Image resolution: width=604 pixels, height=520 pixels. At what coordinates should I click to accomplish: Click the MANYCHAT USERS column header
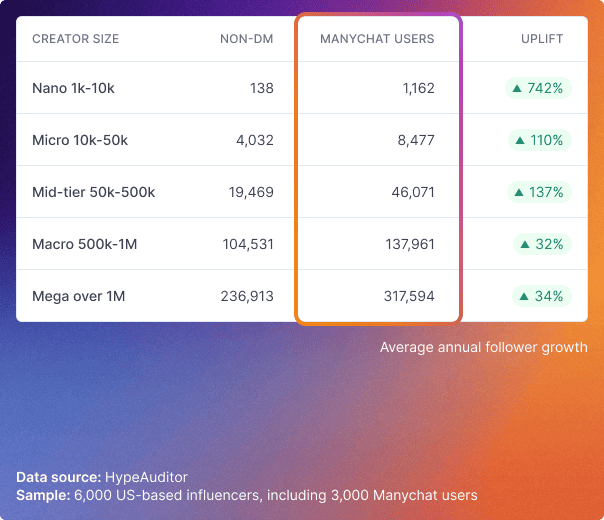377,39
